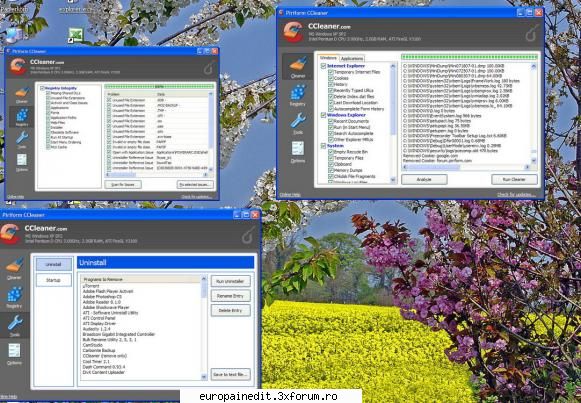The image size is (581, 403).
Task: Select Audacity 1.2.4 entry
Action: click(x=96, y=329)
